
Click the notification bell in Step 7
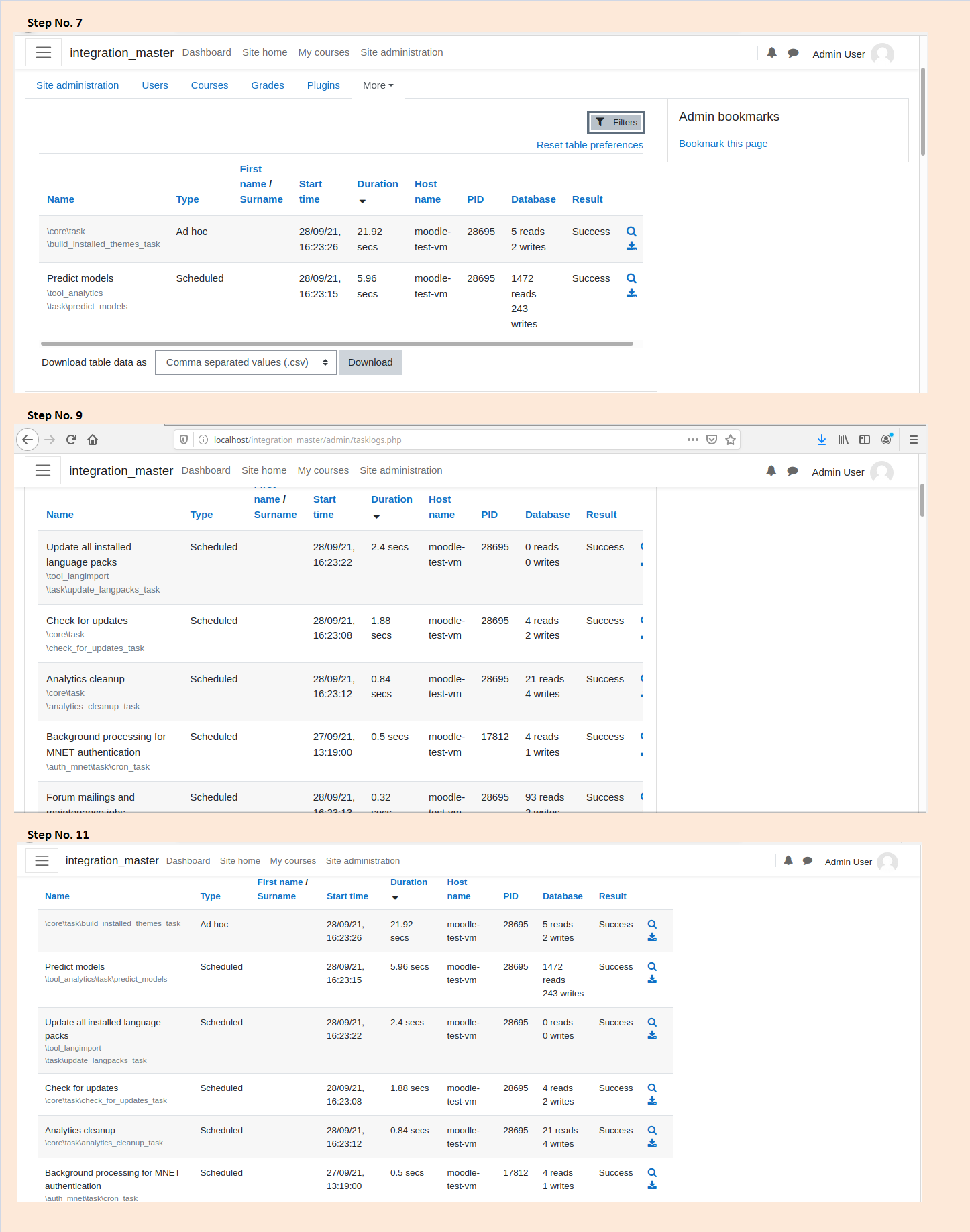click(772, 52)
